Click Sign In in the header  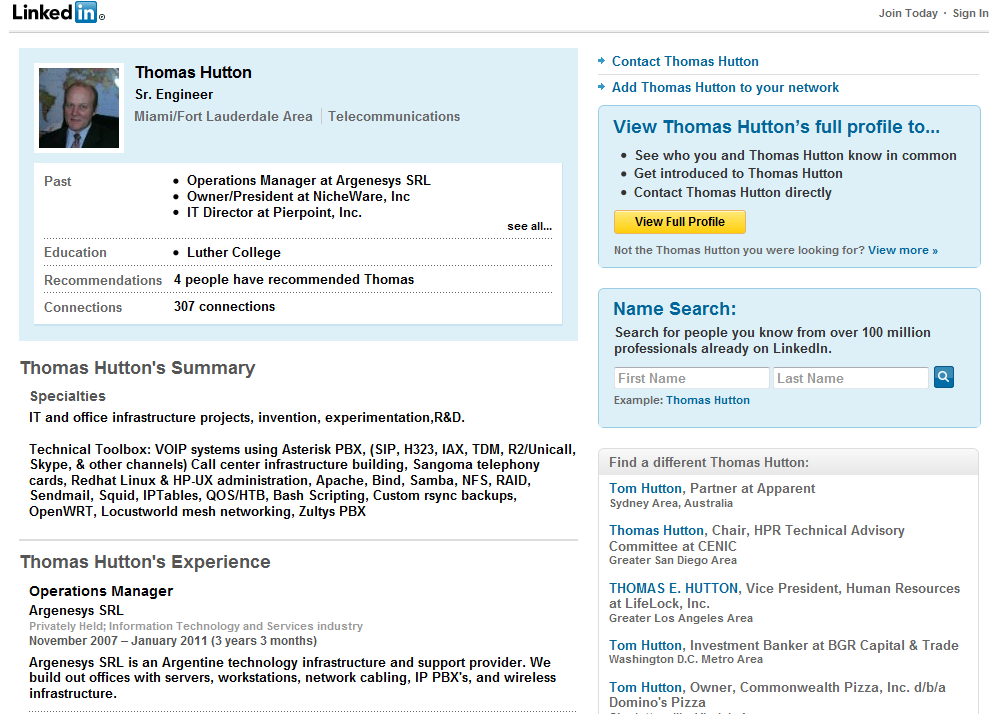point(970,13)
